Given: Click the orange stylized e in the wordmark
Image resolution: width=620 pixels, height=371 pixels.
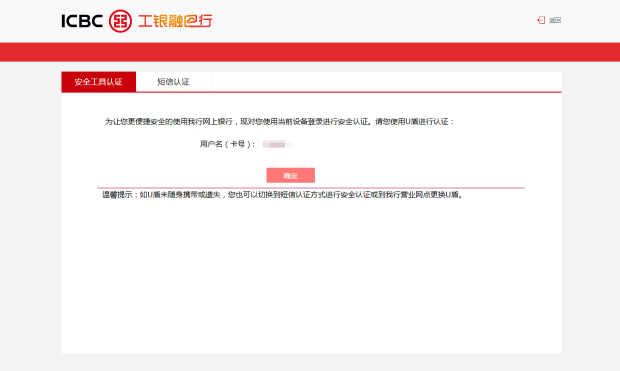Looking at the screenshot, I should coord(191,21).
